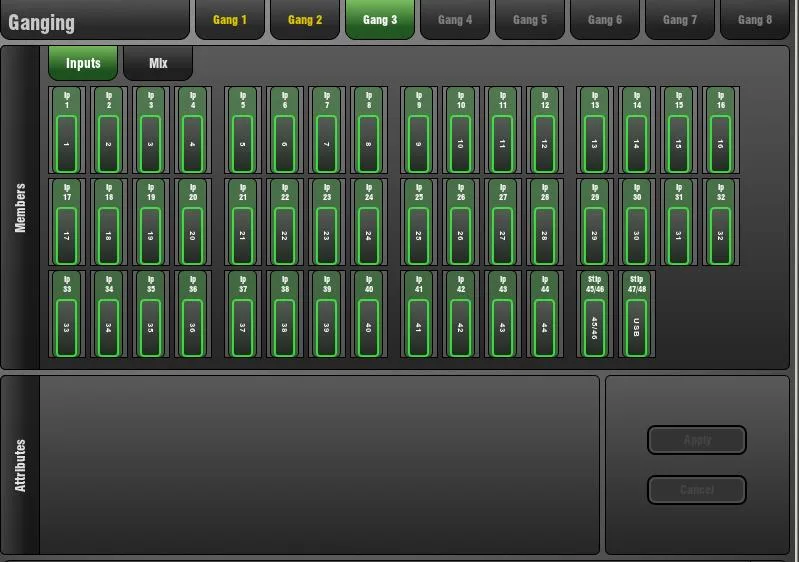Show the Mix members tab
This screenshot has width=799, height=562.
click(x=158, y=63)
